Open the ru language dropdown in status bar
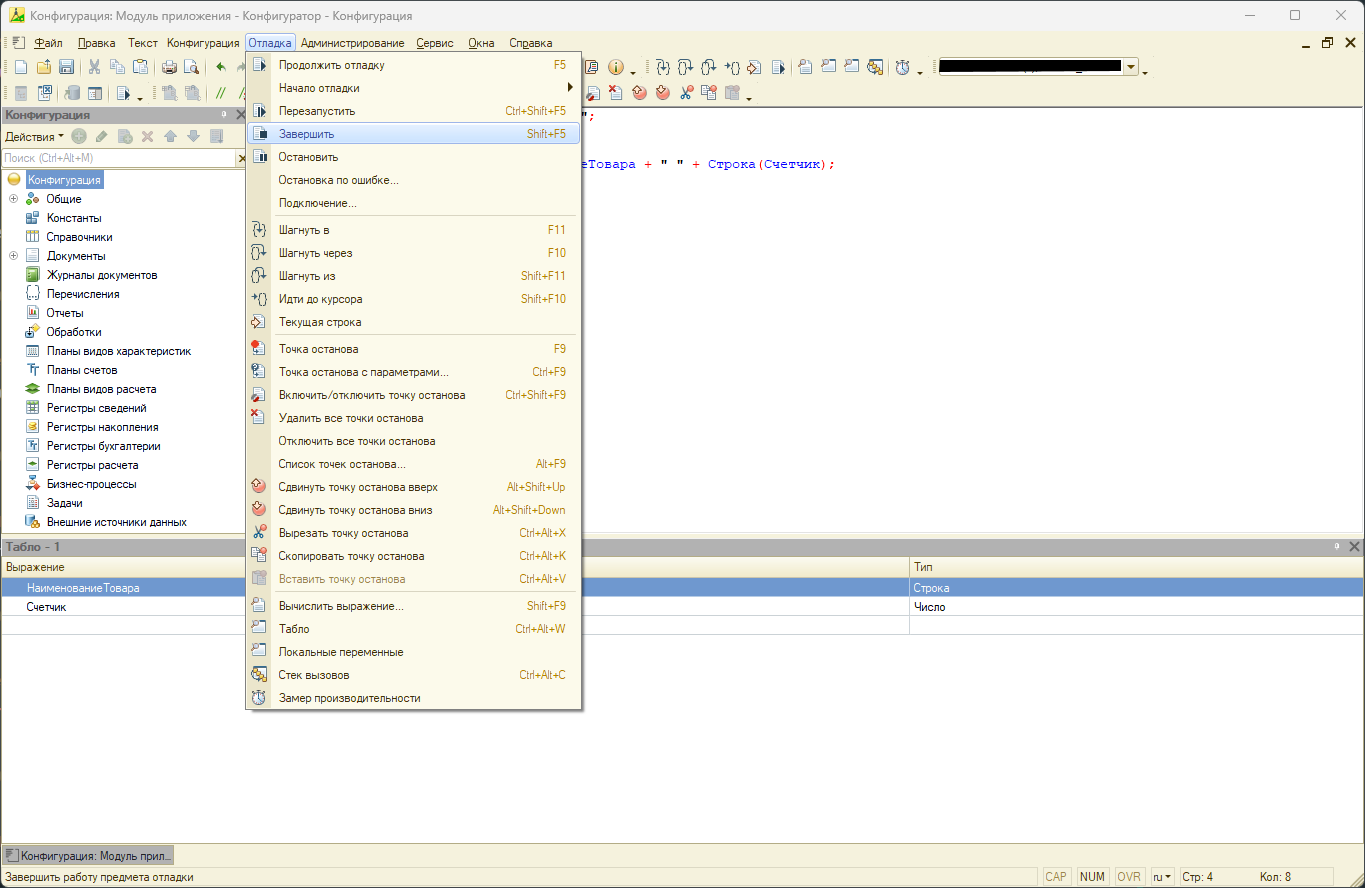Viewport: 1365px width, 888px height. [x=1162, y=877]
